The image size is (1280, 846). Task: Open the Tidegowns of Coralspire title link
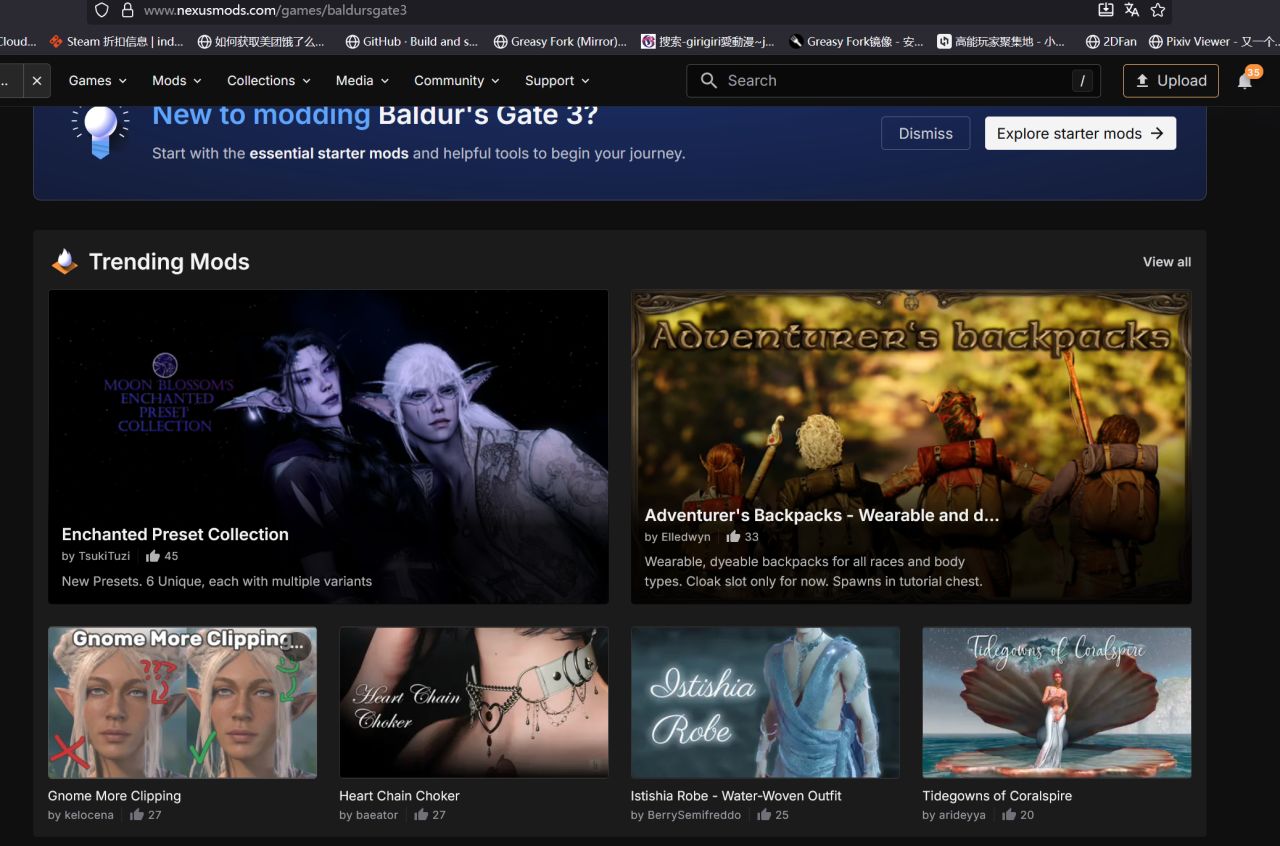pyautogui.click(x=997, y=796)
